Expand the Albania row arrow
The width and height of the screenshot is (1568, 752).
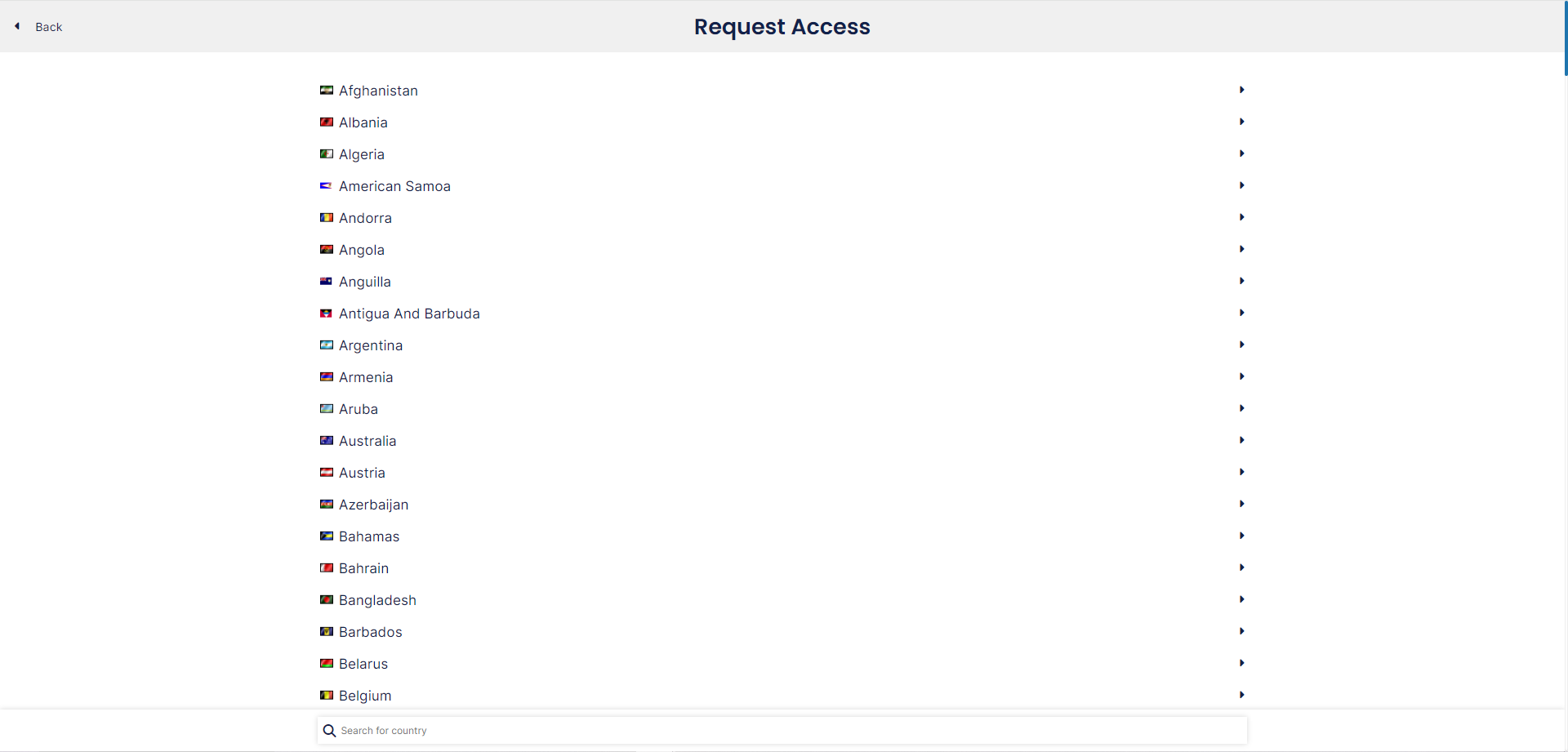point(1241,122)
